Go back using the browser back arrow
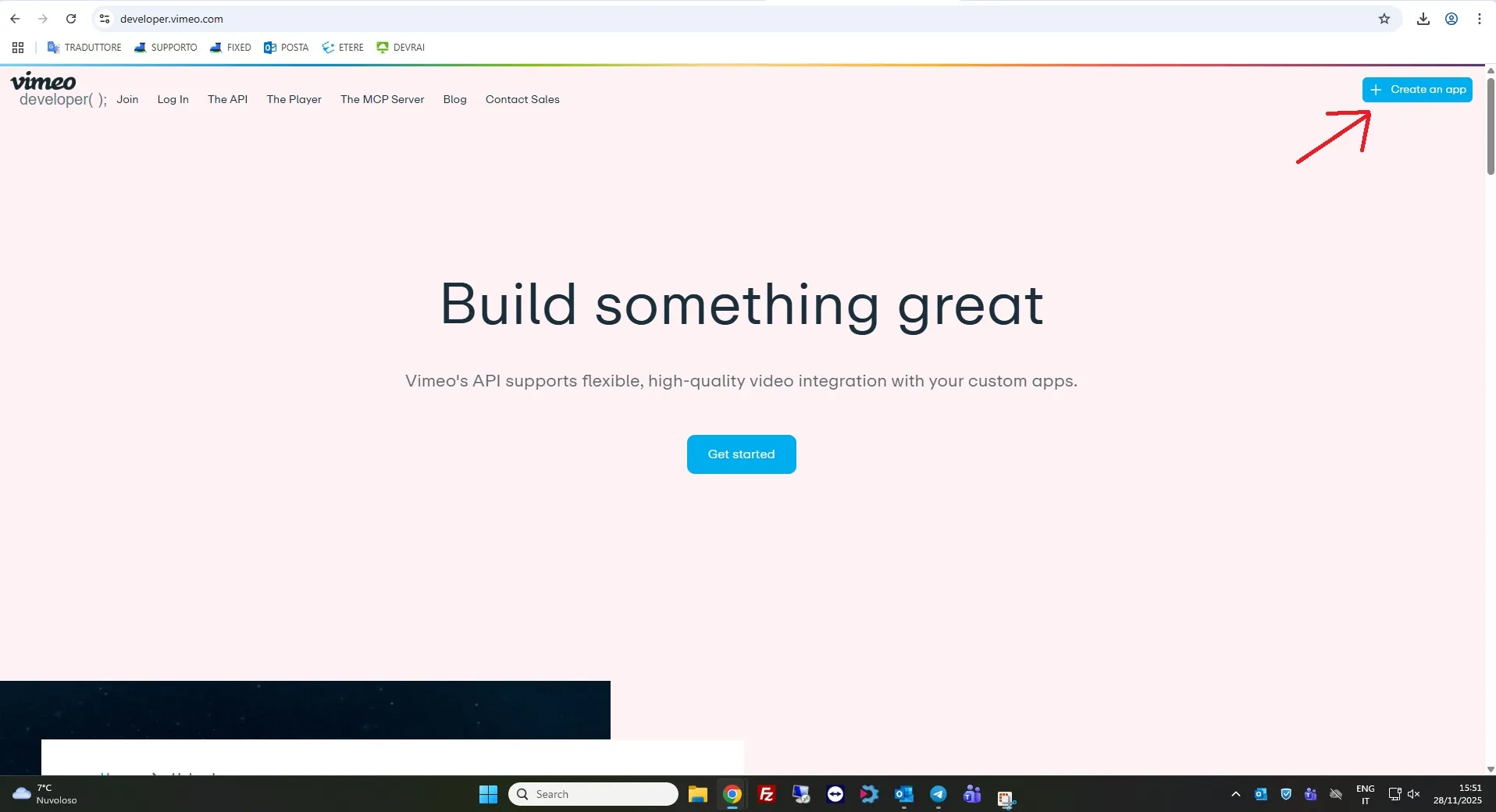This screenshot has width=1496, height=812. point(15,19)
